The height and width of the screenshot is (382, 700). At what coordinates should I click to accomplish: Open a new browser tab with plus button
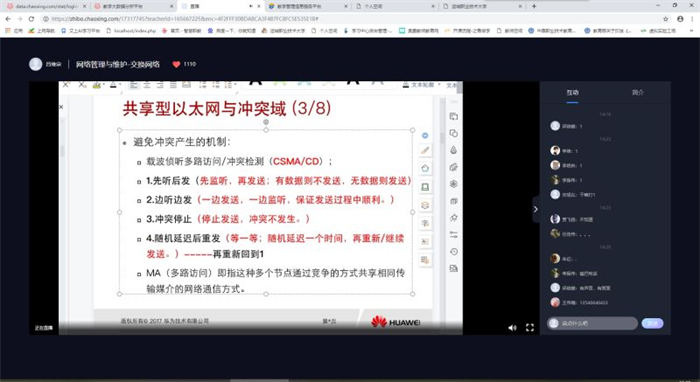534,6
